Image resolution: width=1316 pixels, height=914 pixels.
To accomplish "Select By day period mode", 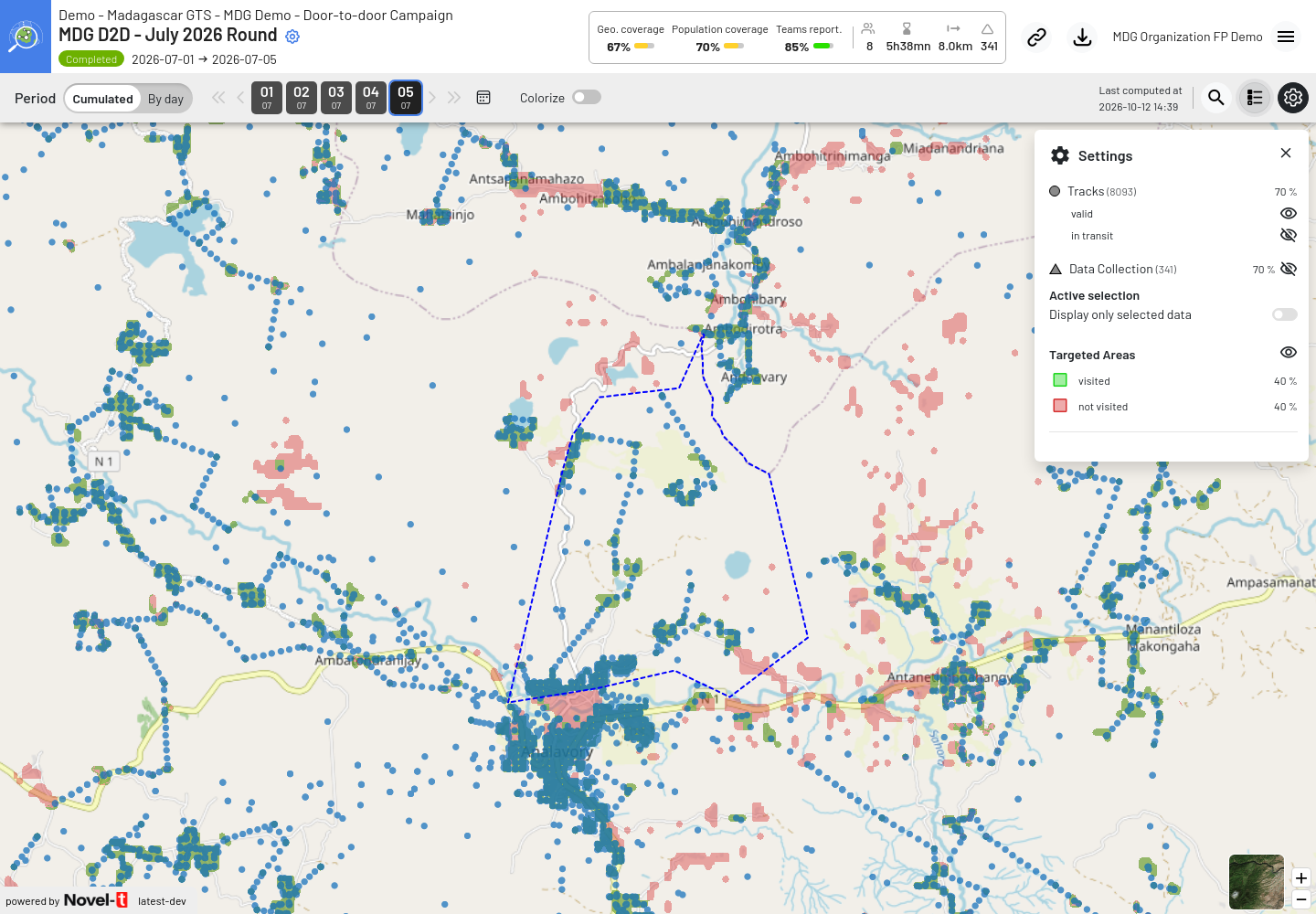I will coord(165,99).
